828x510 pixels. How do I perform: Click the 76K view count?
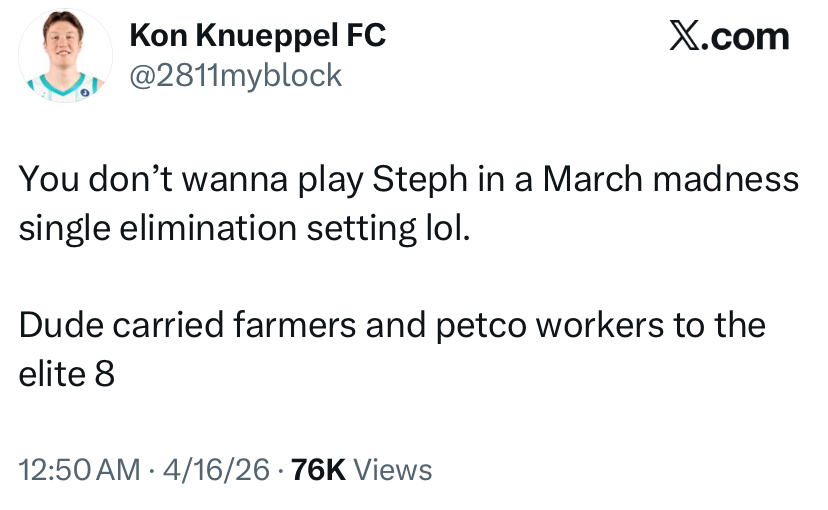coord(318,470)
